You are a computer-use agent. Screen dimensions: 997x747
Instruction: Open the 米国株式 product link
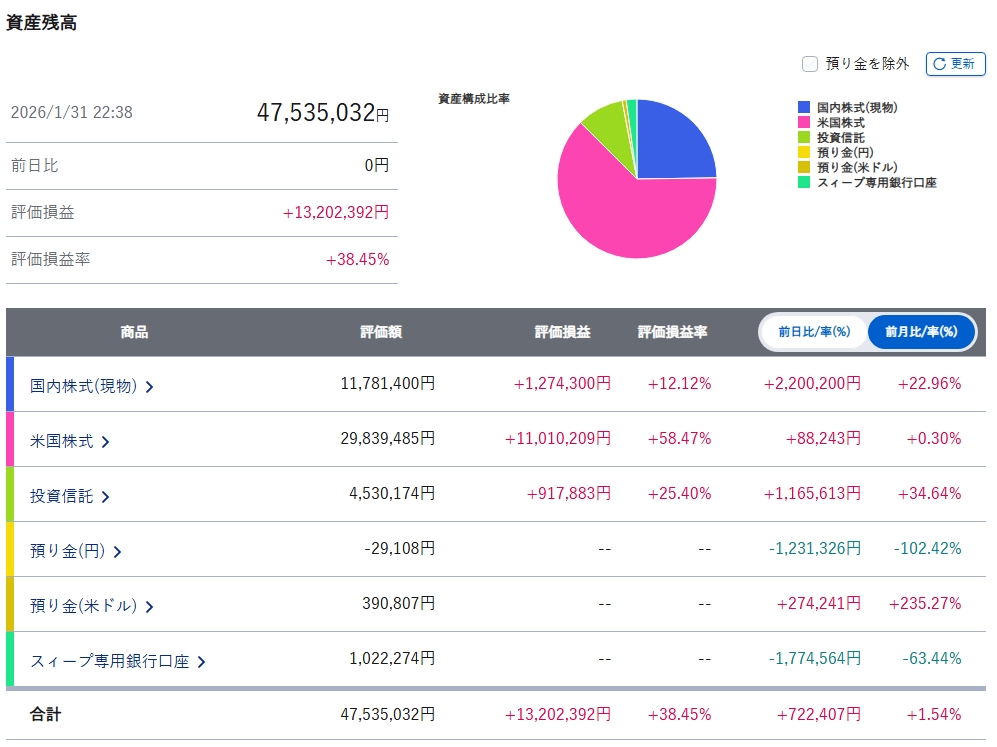62,440
